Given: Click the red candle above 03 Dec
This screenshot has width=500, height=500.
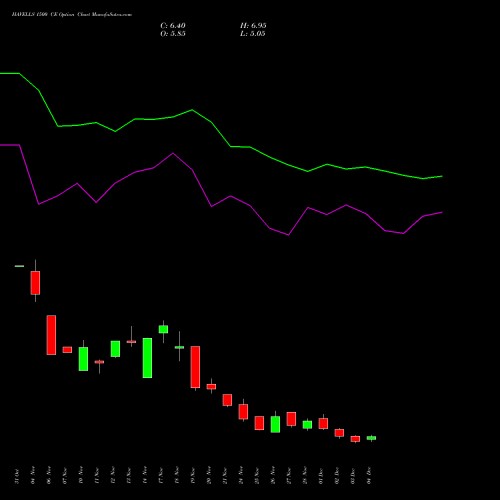Looking at the screenshot, I should [355, 439].
